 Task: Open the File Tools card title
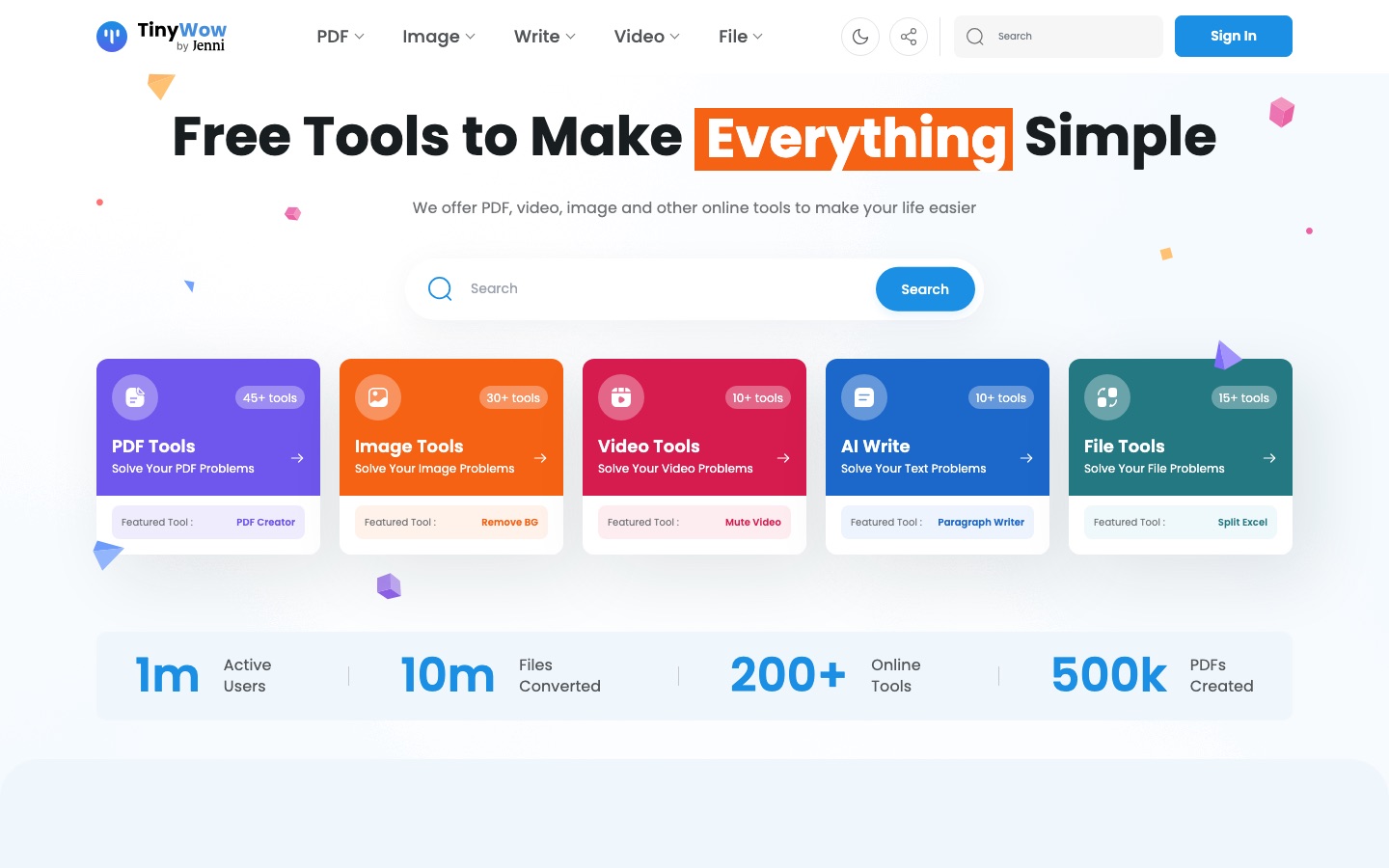(1124, 447)
